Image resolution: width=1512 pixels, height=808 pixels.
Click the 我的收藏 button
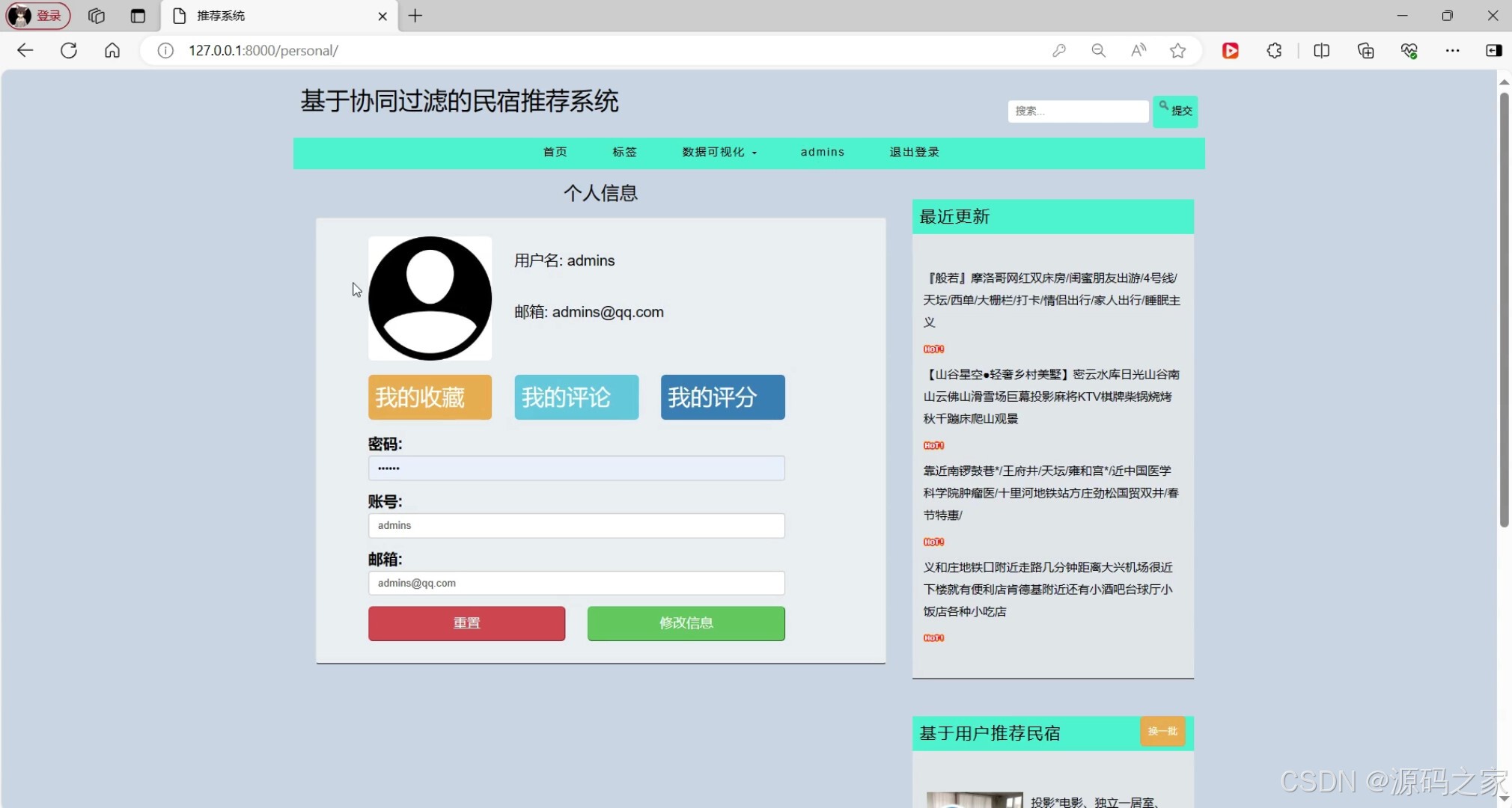(x=429, y=397)
